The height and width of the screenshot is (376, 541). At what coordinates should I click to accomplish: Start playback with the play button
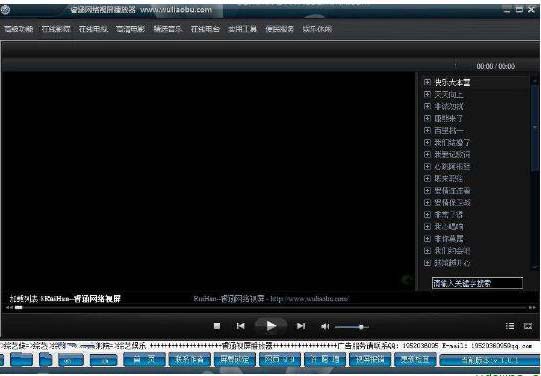[x=271, y=326]
